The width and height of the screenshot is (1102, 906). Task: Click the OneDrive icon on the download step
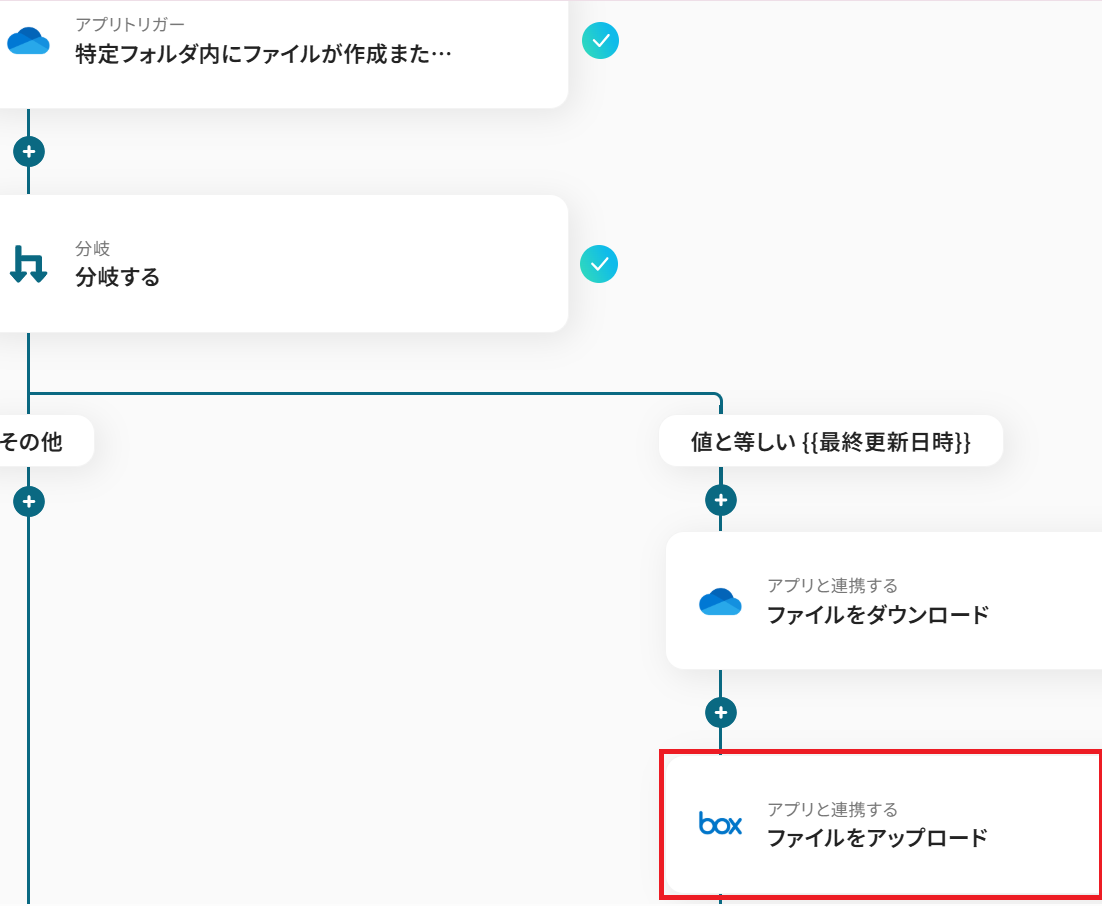click(720, 601)
